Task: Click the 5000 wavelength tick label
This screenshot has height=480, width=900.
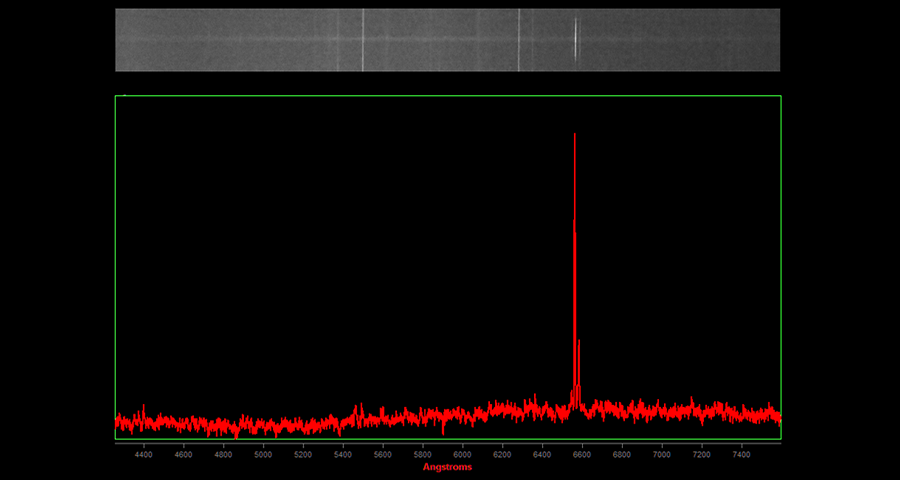Action: (263, 454)
